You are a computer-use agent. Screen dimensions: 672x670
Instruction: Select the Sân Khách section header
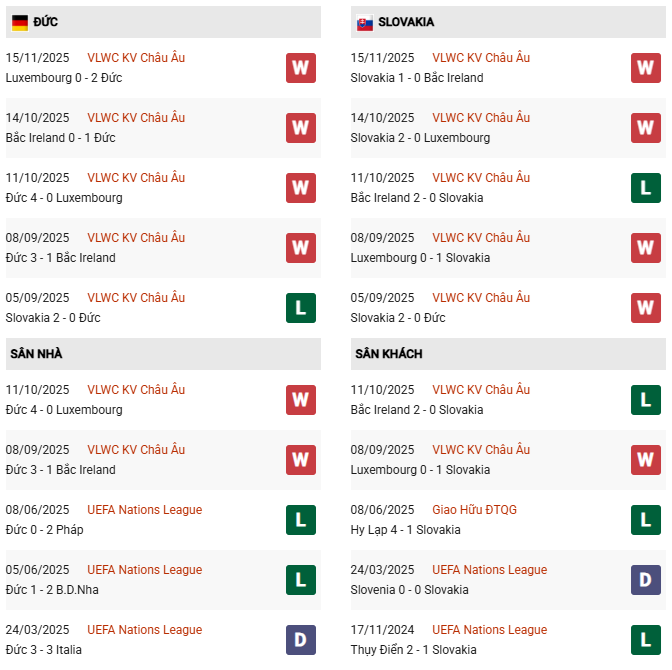(388, 354)
